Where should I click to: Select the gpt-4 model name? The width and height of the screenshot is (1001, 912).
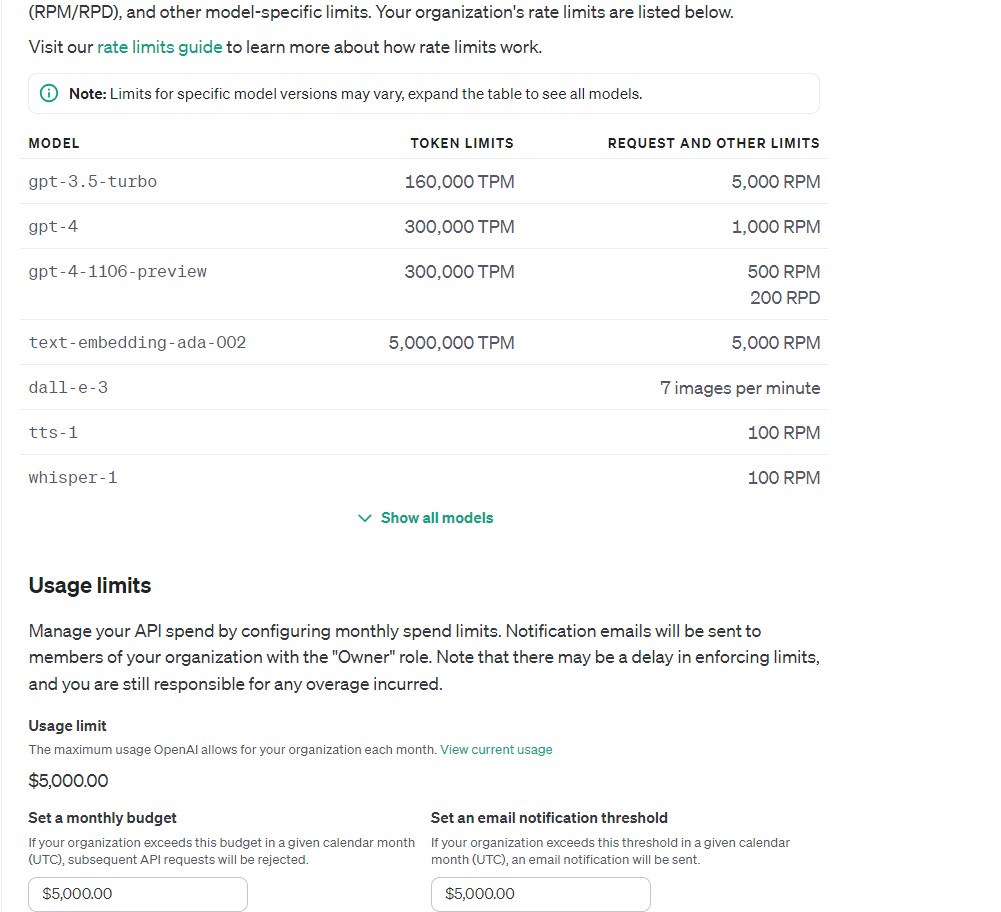[x=53, y=227]
